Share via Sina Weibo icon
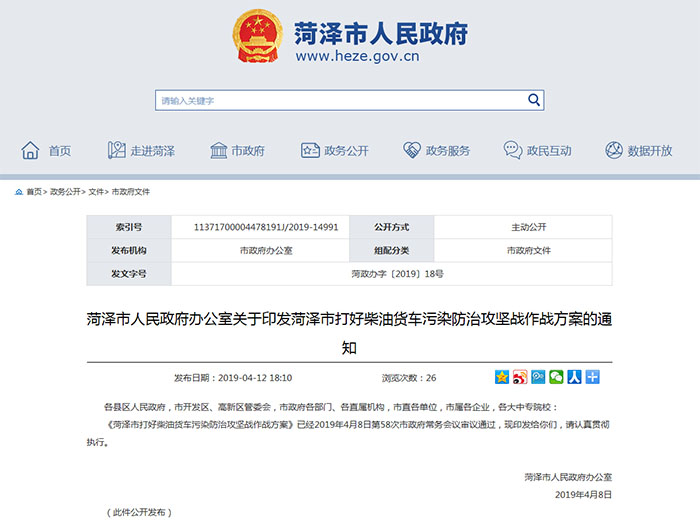Screen dimensions: 700x530 pyautogui.click(x=520, y=378)
